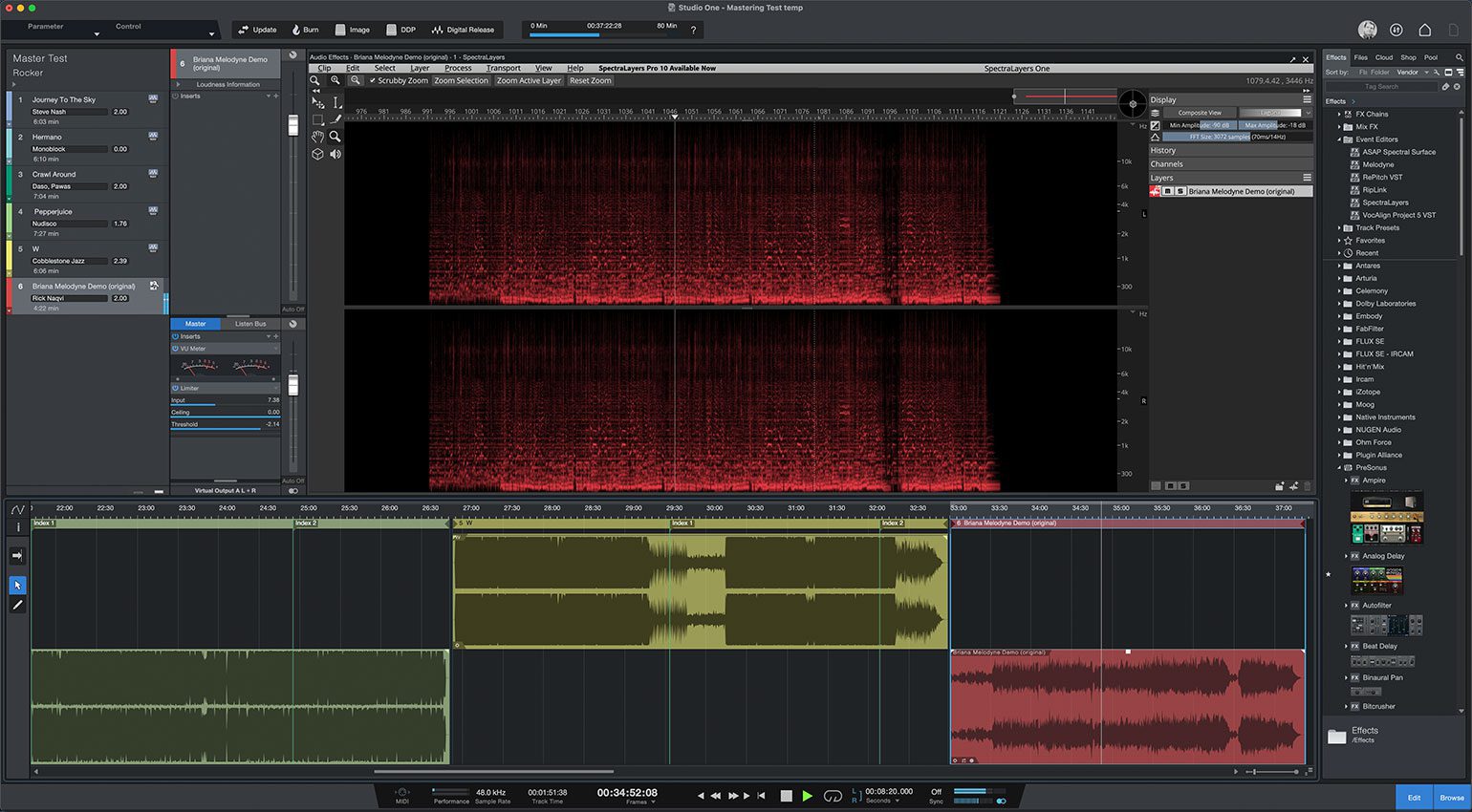Toggle Sync off-switch in the transport bar
1472x812 pixels.
(937, 794)
